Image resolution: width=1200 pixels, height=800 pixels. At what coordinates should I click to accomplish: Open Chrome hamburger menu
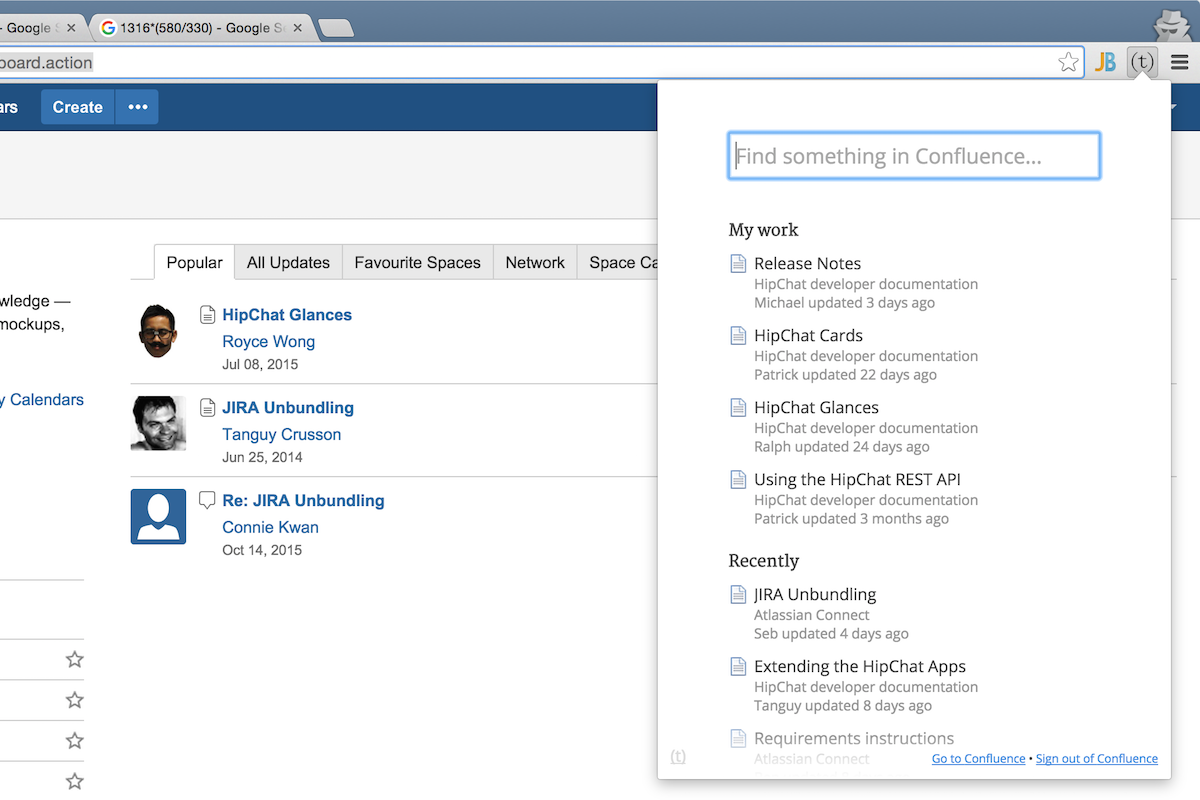(x=1180, y=62)
